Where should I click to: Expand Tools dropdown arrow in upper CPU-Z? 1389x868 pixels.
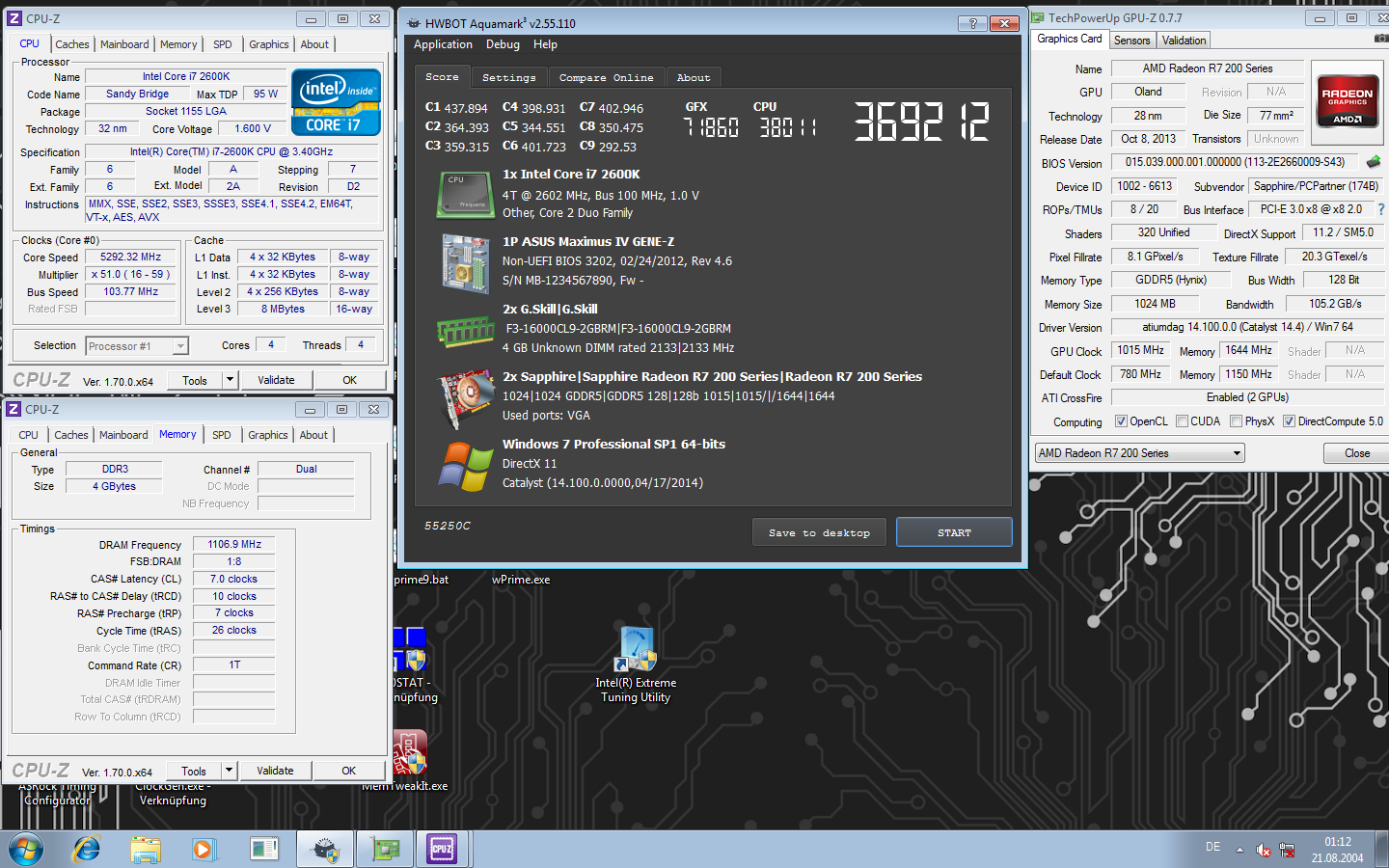click(230, 380)
